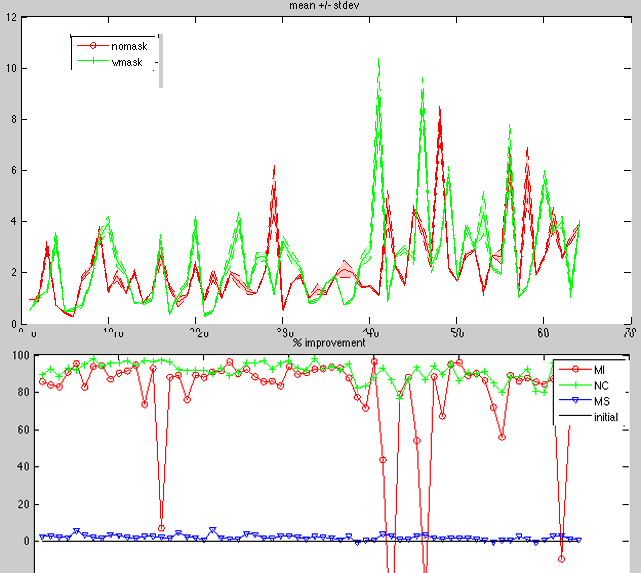Click y-axis tick label "12" in upper plot
Viewport: 641px width, 573px height.
(x=10, y=18)
